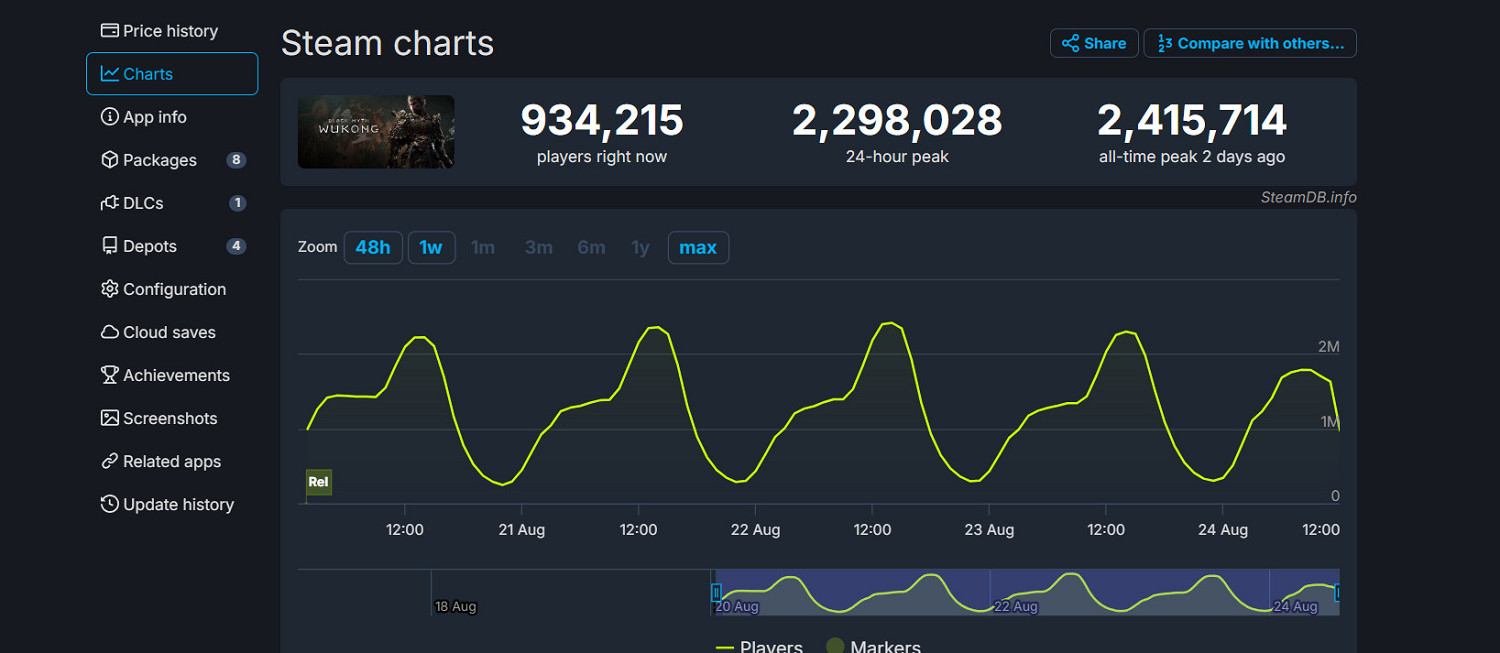Viewport: 1500px width, 653px height.
Task: Switch chart zoom to 48h
Action: pyautogui.click(x=373, y=247)
